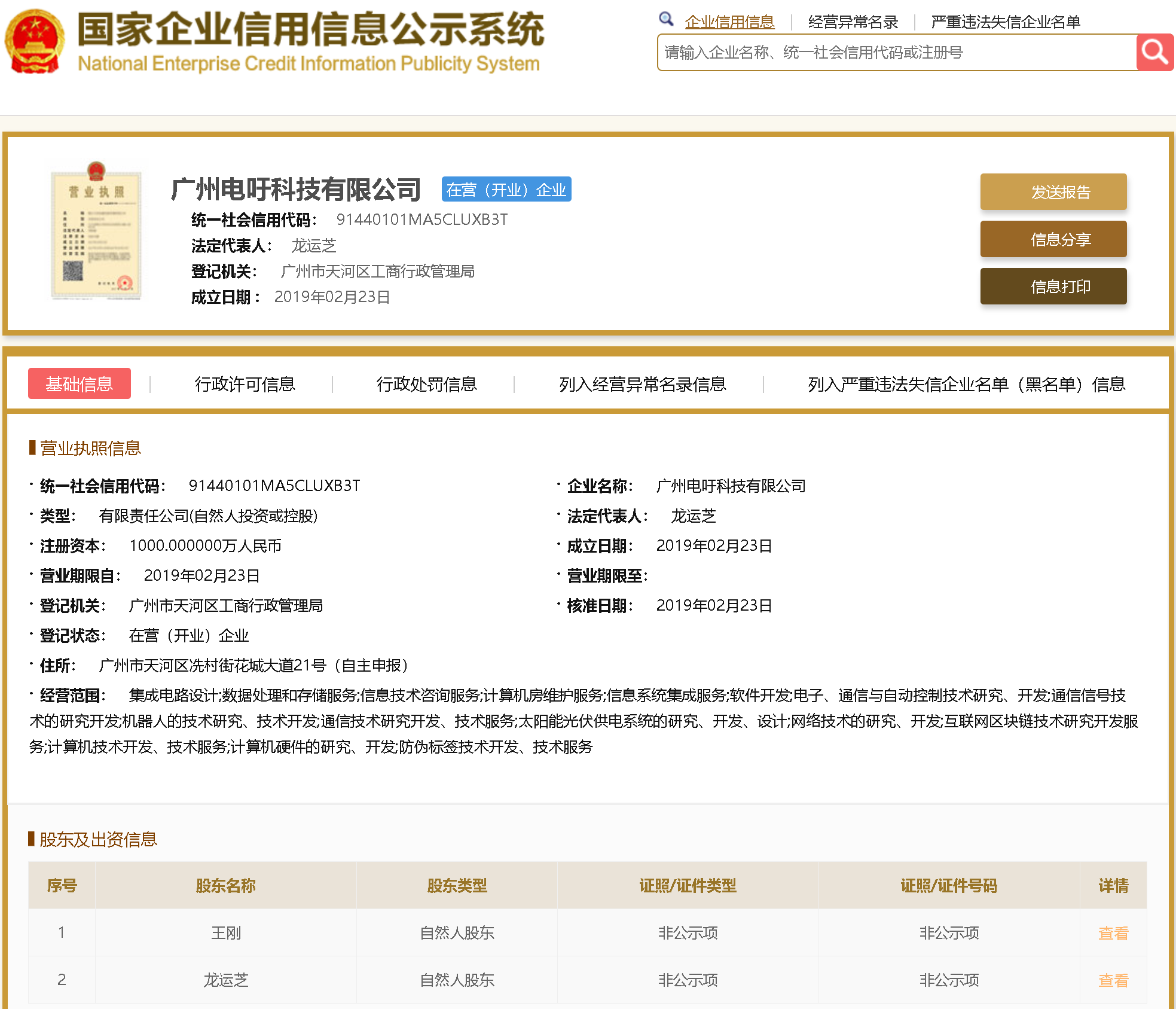Click the 发送报告 button

click(1053, 191)
